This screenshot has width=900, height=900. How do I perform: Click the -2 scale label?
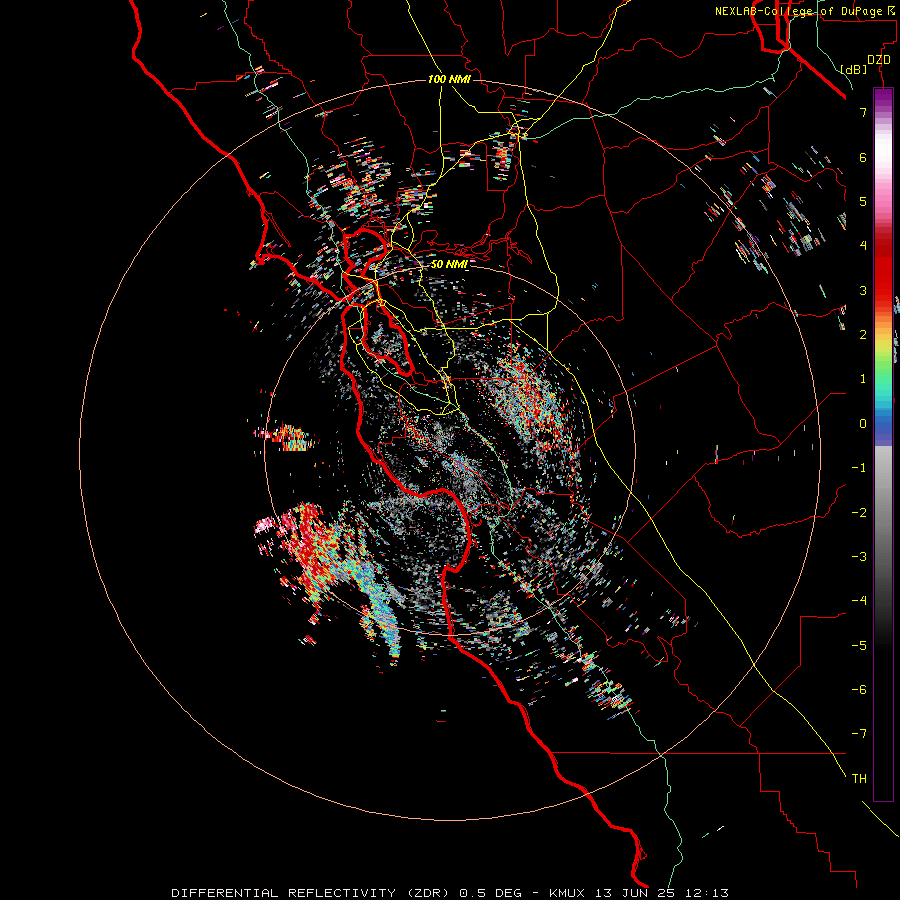pos(859,513)
